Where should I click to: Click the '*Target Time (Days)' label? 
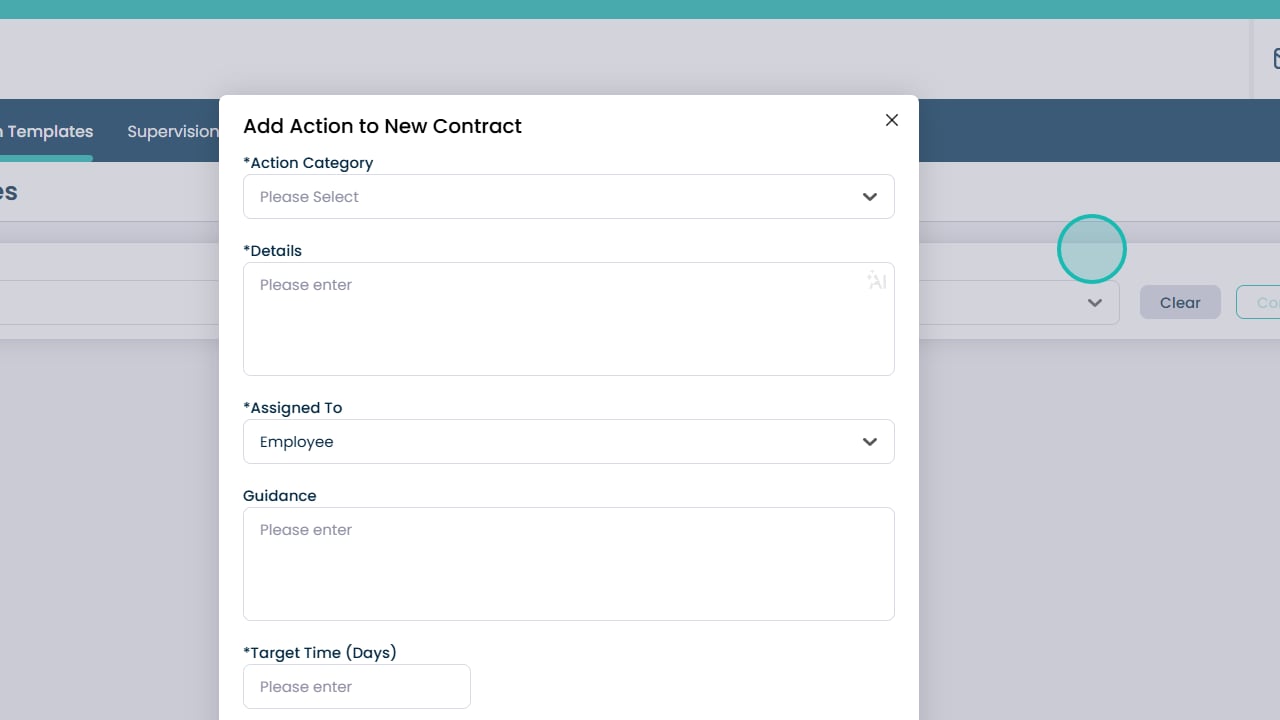click(320, 653)
